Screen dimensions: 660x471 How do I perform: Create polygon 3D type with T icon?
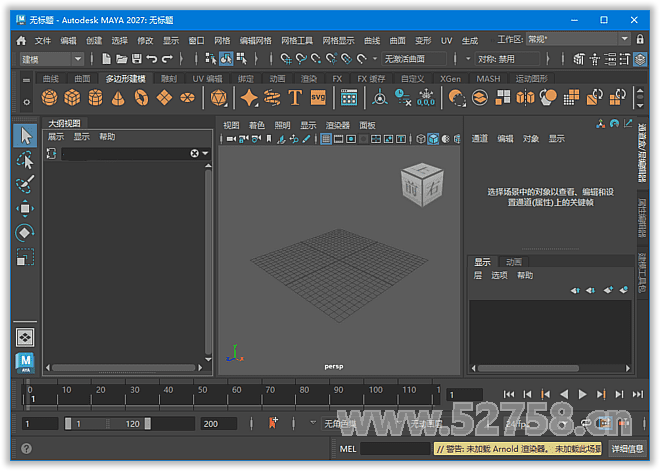(x=295, y=98)
